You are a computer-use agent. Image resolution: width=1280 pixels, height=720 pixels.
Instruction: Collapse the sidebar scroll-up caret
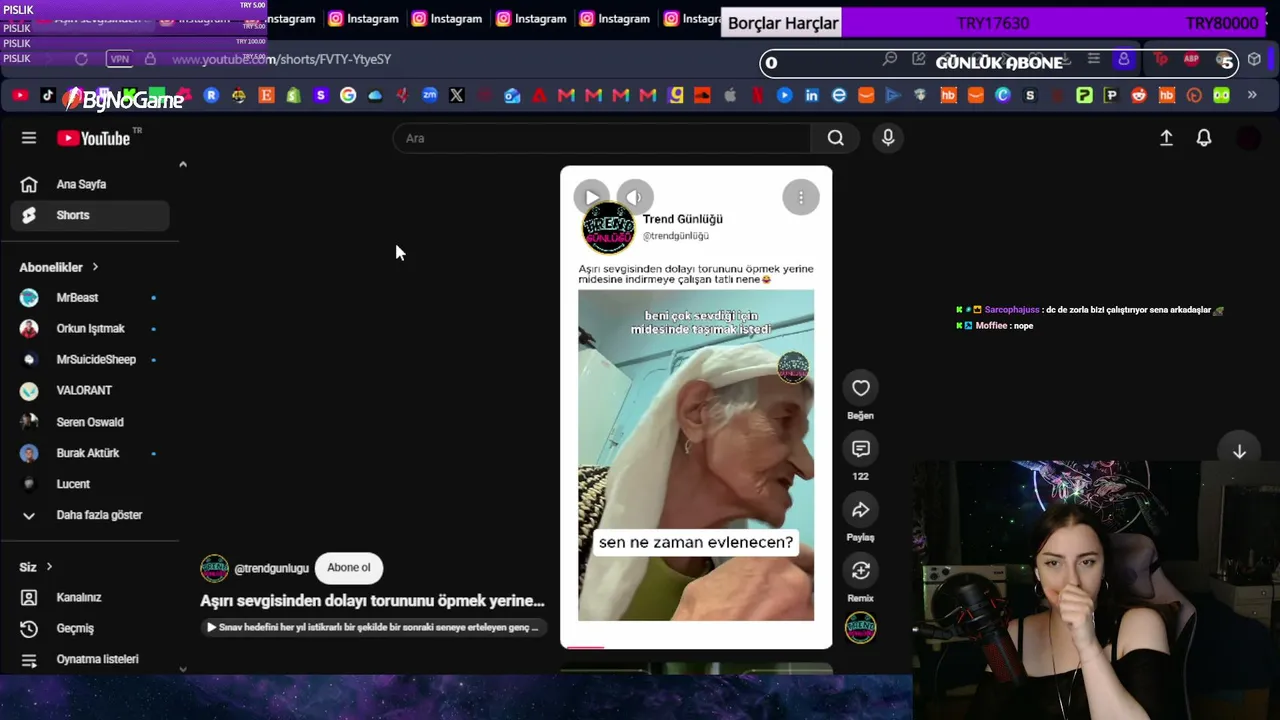183,164
